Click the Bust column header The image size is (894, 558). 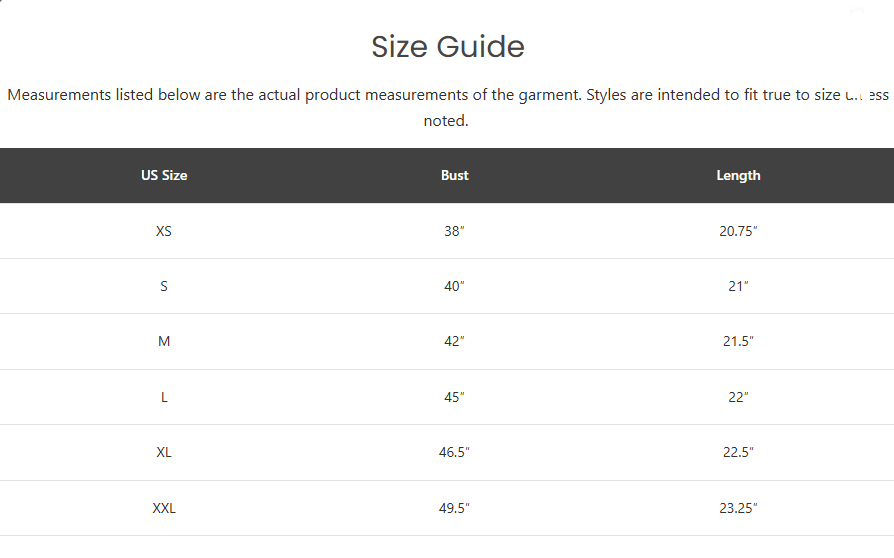(x=454, y=176)
